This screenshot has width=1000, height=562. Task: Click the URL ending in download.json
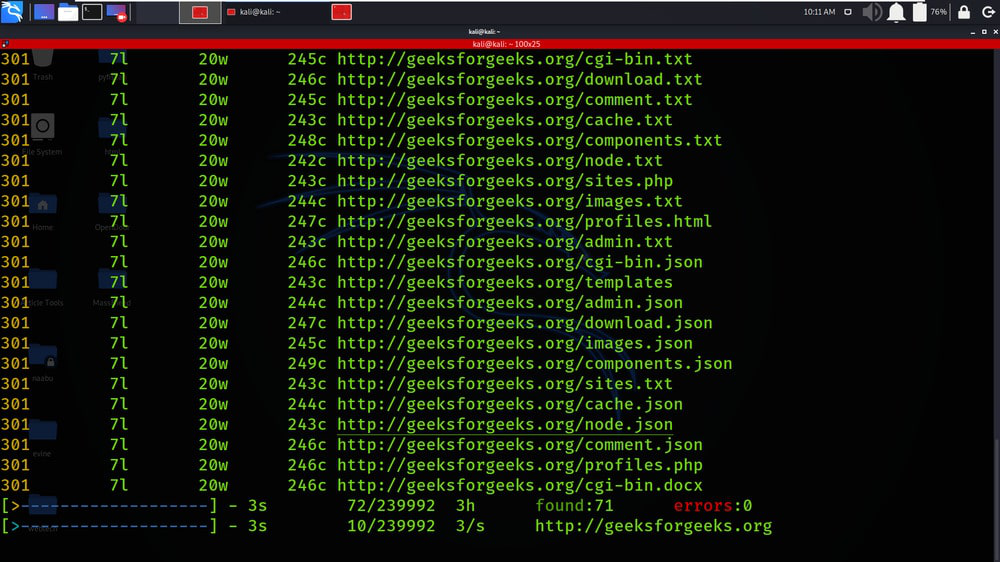(x=525, y=323)
